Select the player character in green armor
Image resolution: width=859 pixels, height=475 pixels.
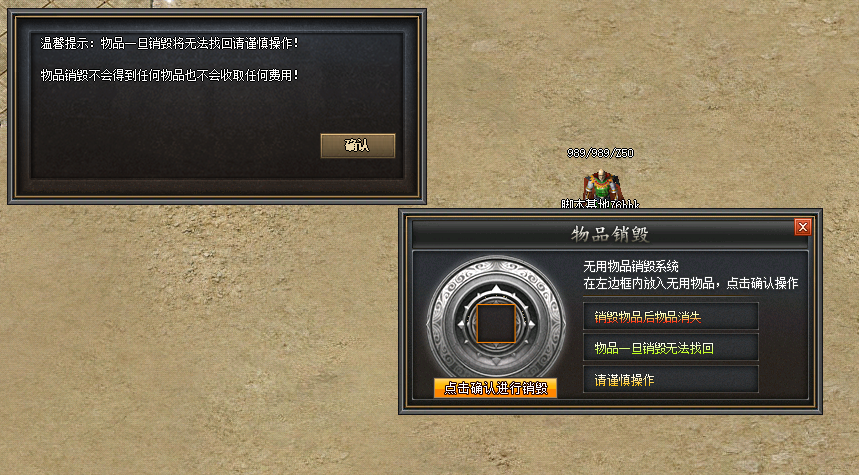[x=600, y=185]
